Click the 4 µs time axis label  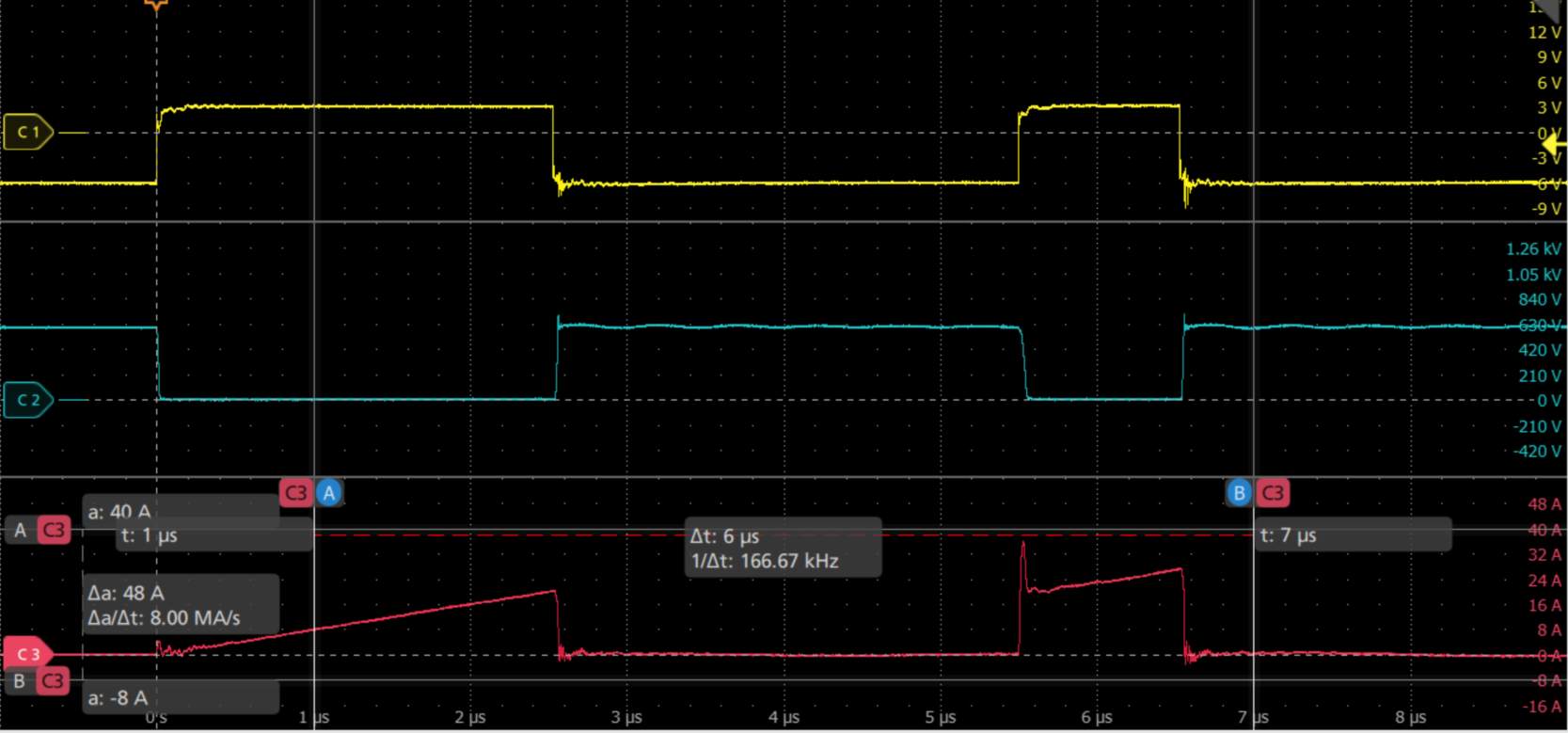(784, 717)
